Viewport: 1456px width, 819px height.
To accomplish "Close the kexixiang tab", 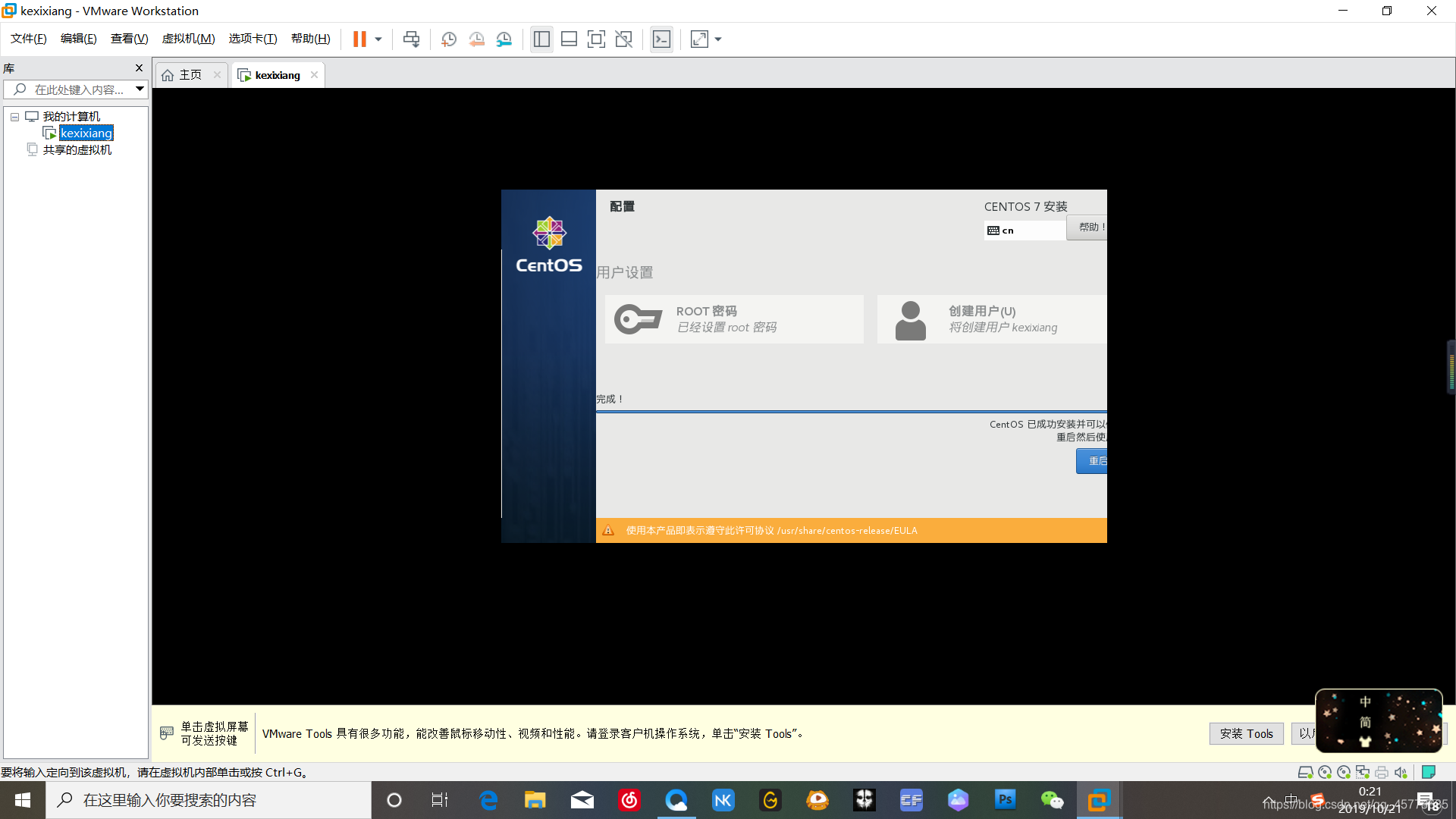I will point(314,75).
